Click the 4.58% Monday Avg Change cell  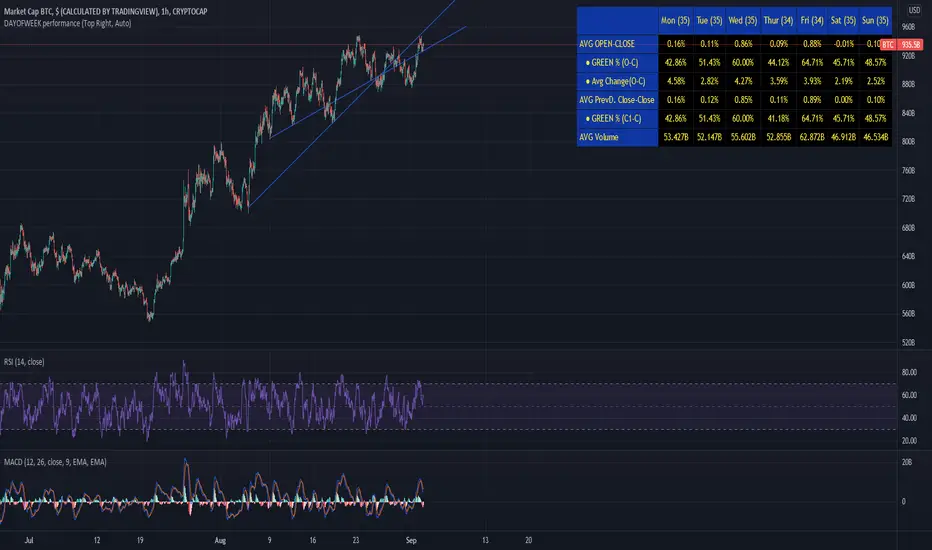(676, 81)
